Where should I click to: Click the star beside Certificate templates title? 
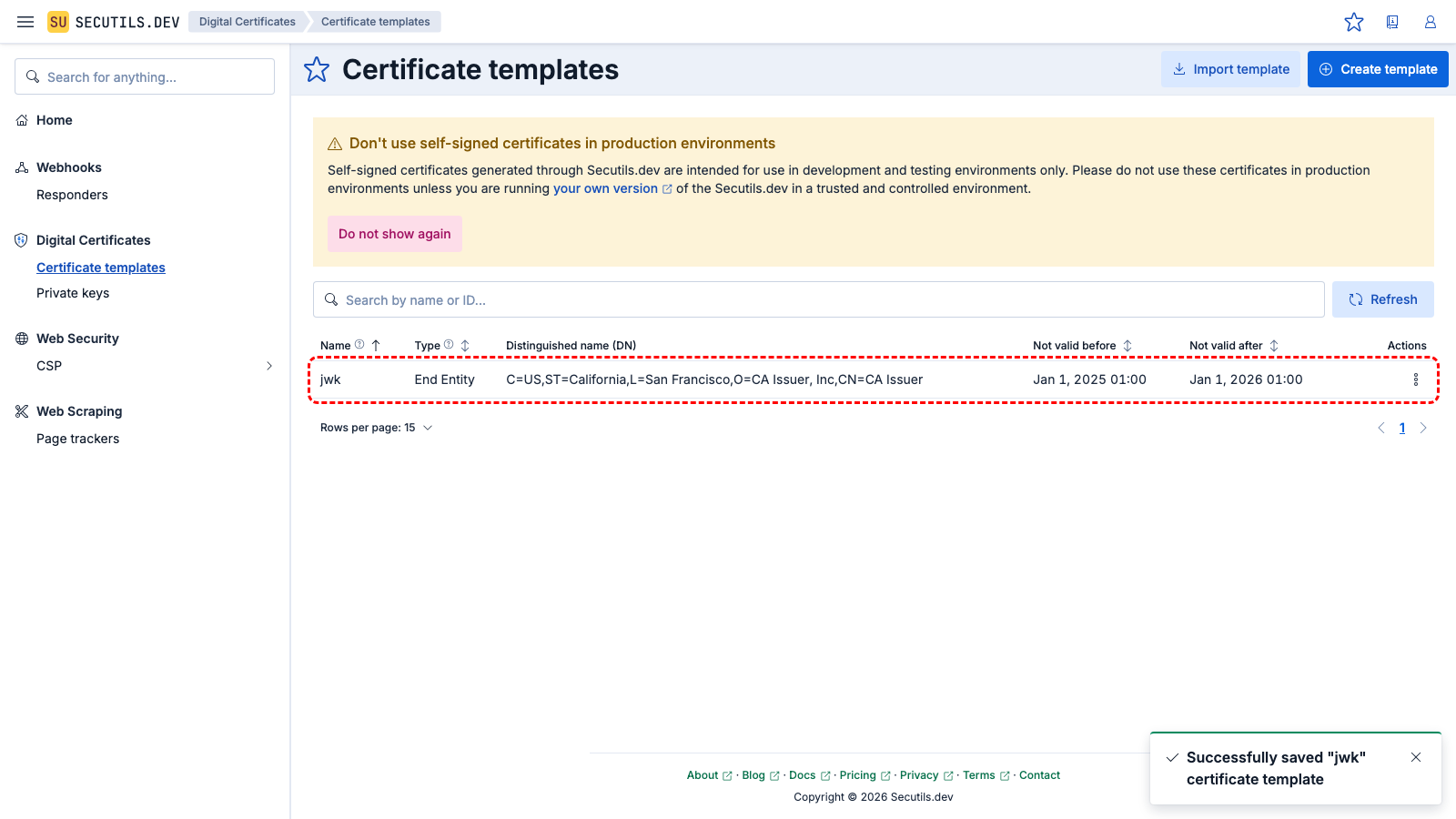317,69
